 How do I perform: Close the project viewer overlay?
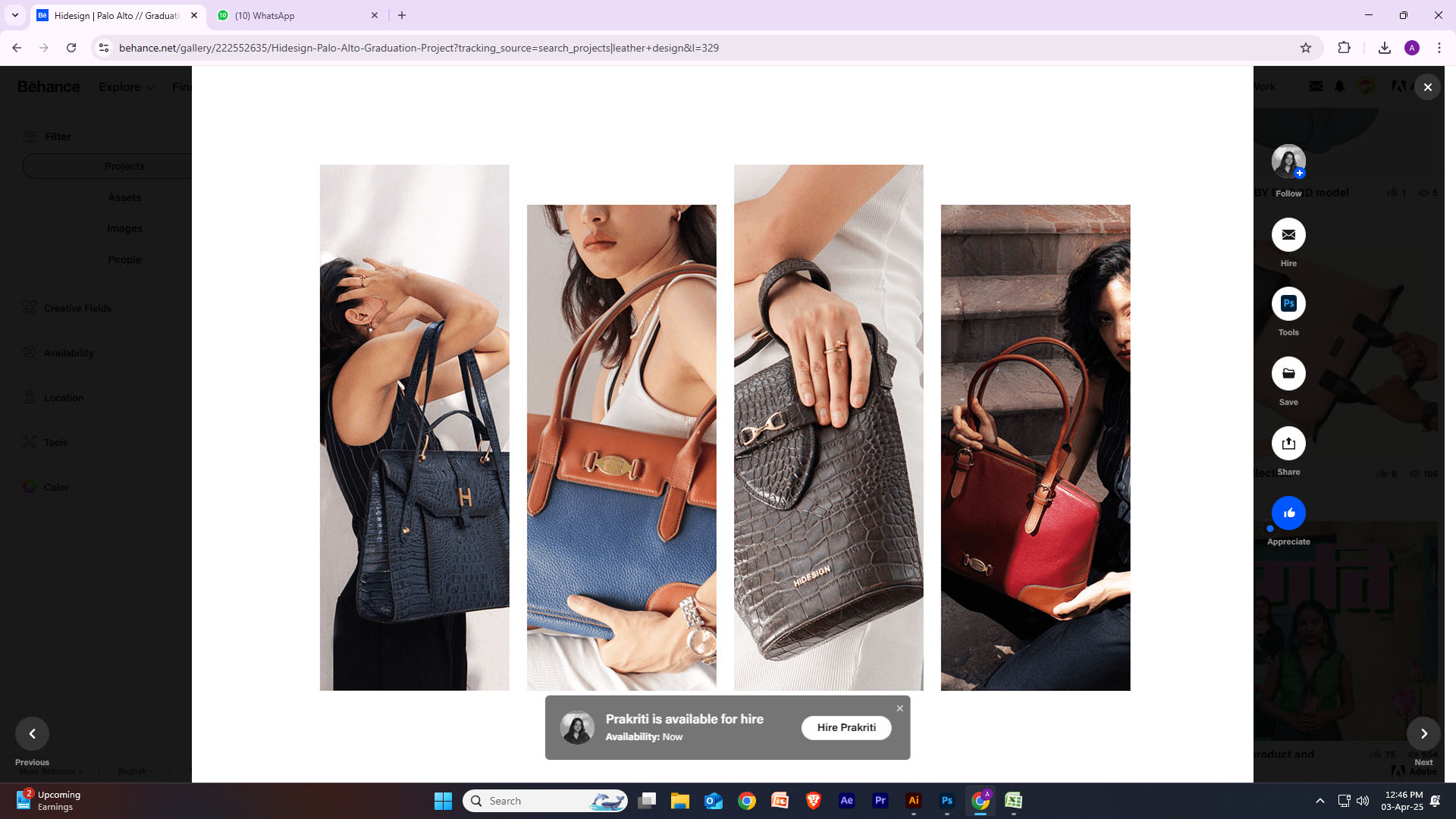tap(1427, 87)
